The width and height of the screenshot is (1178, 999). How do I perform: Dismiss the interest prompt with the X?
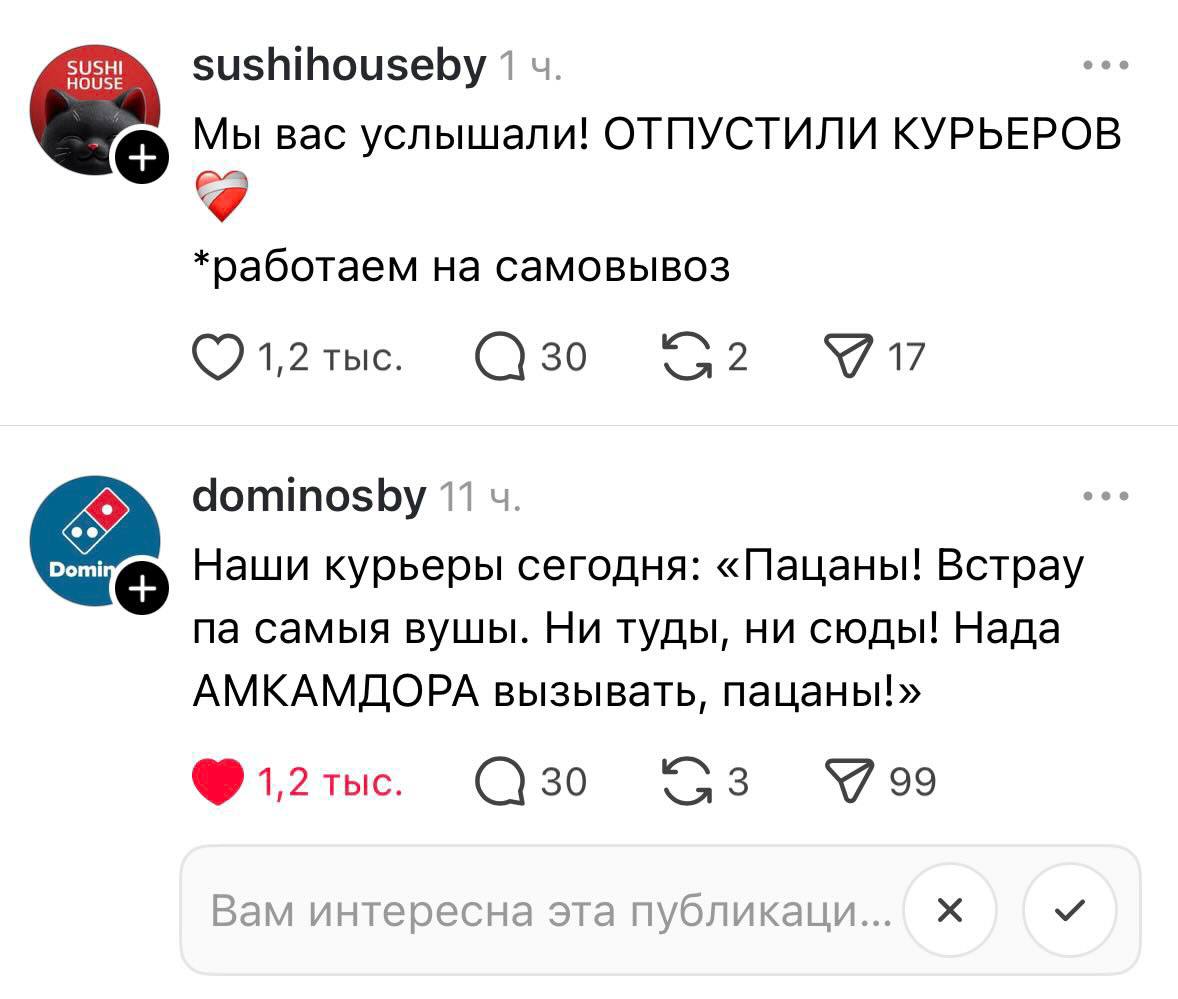[x=950, y=910]
